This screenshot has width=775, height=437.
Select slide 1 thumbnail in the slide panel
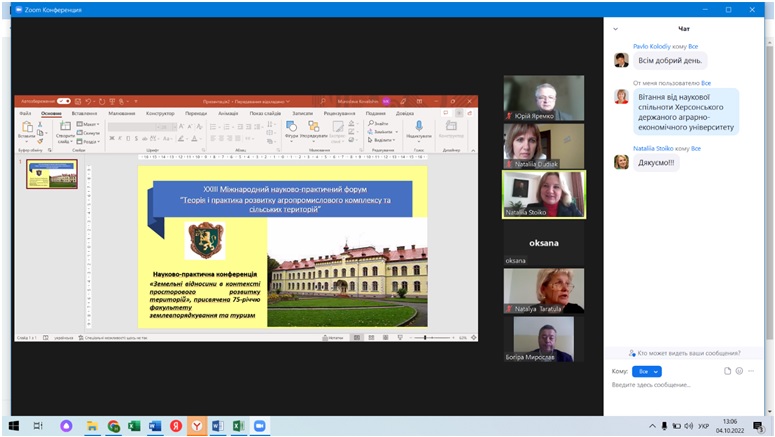[52, 174]
